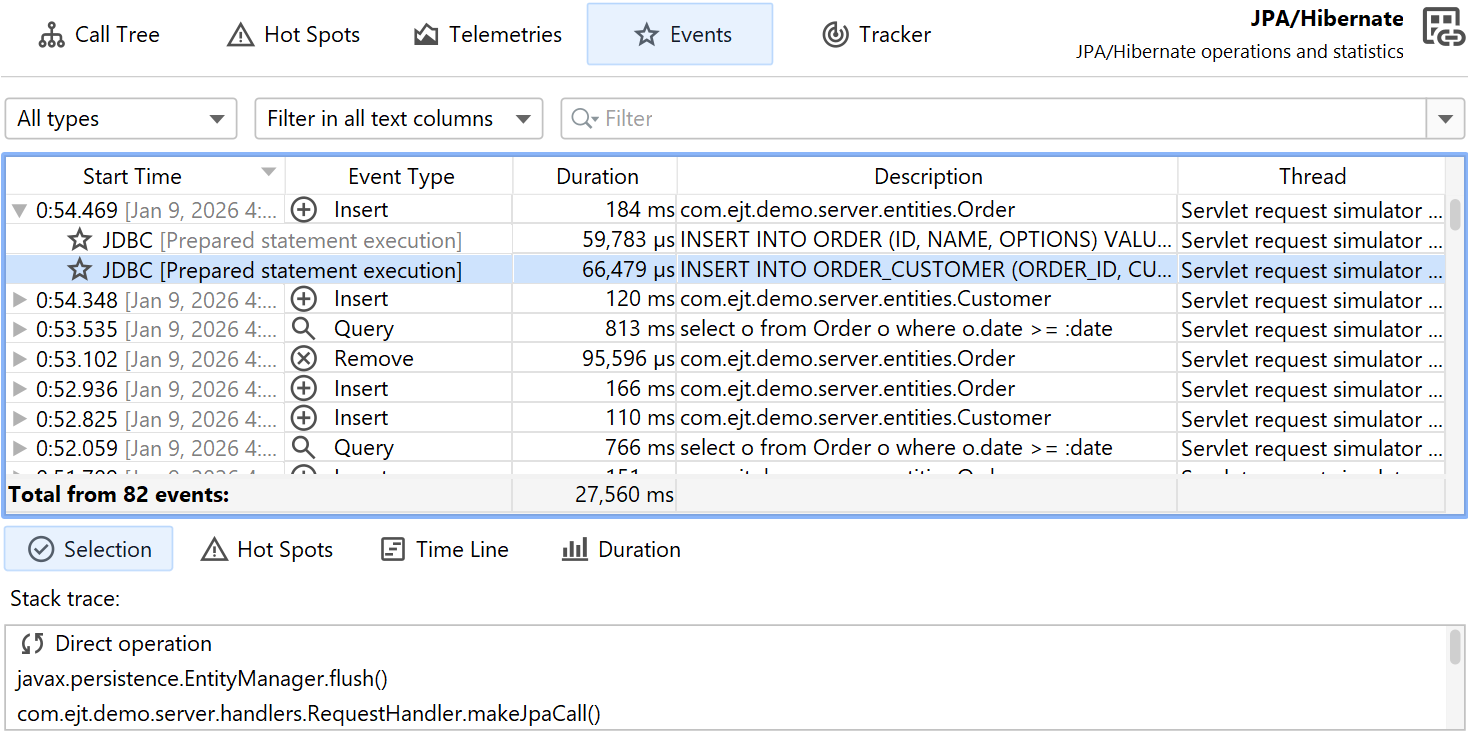The width and height of the screenshot is (1468, 735).
Task: Click the Direct operation cycle icon
Action: click(33, 644)
